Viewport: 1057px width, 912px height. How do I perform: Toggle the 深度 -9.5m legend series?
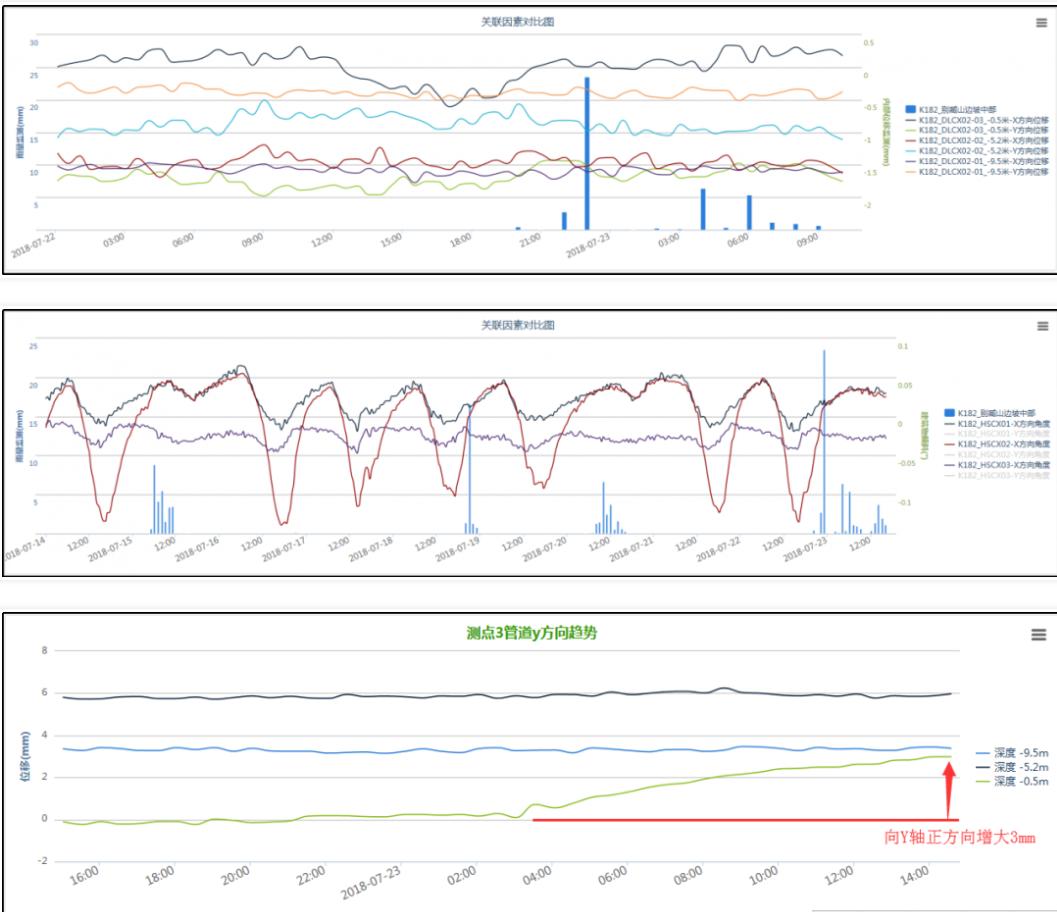click(x=1012, y=753)
